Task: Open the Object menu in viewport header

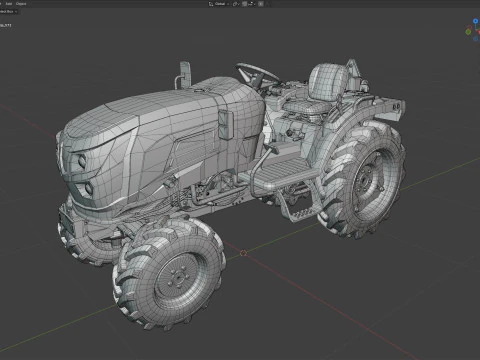Action: (x=21, y=4)
